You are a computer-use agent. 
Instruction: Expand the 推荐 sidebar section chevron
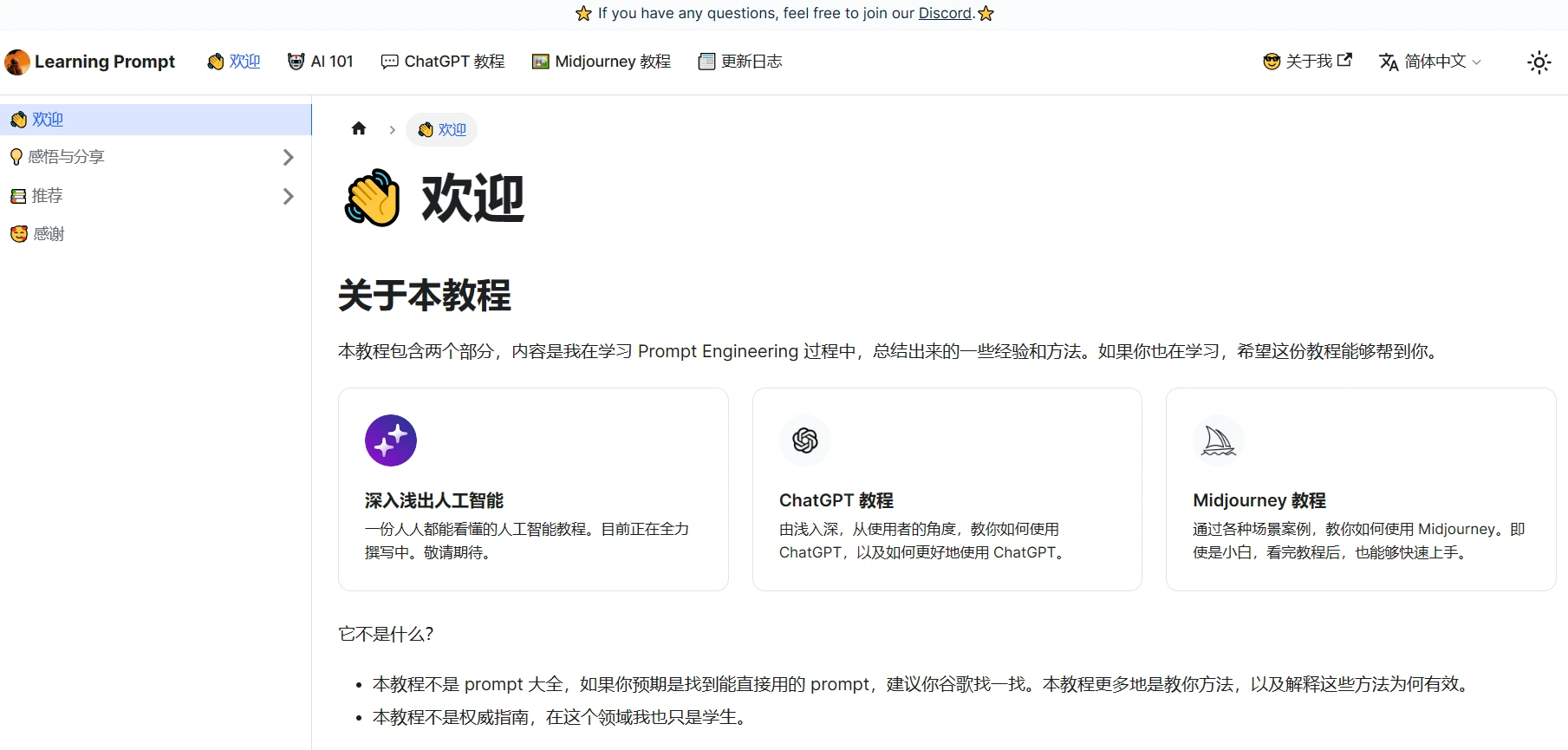click(289, 196)
